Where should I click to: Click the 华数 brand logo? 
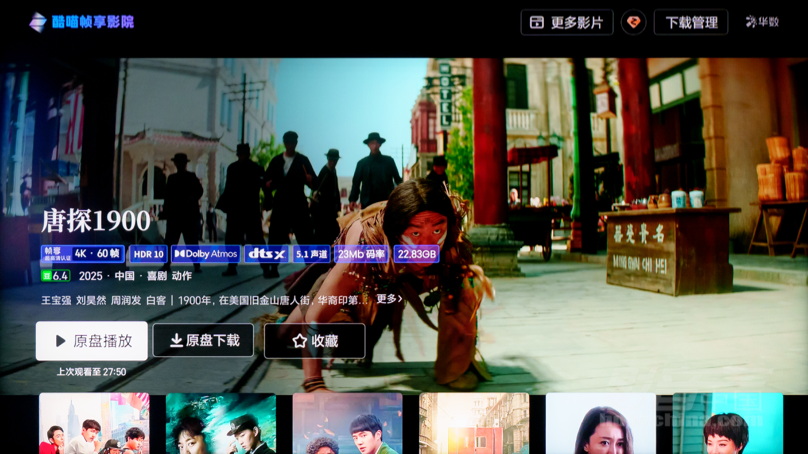tap(762, 22)
